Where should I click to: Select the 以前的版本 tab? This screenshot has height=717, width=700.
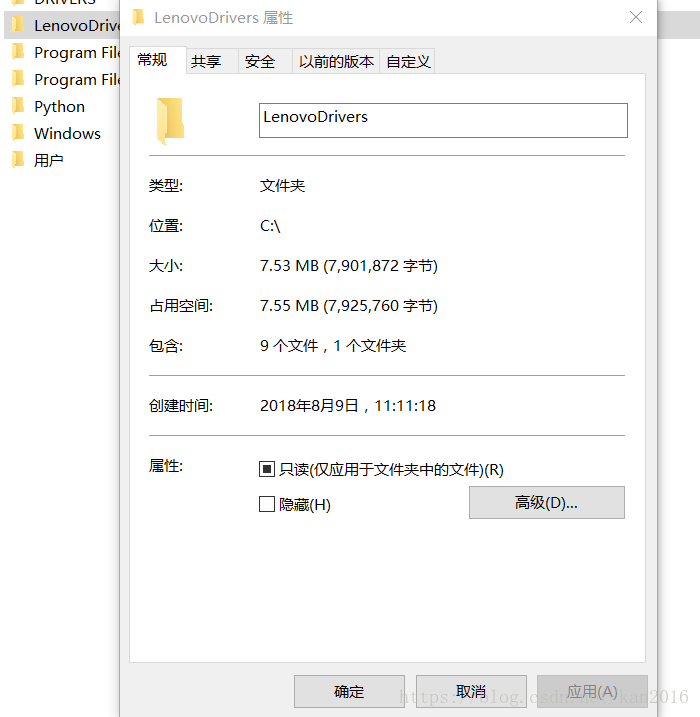coord(336,61)
